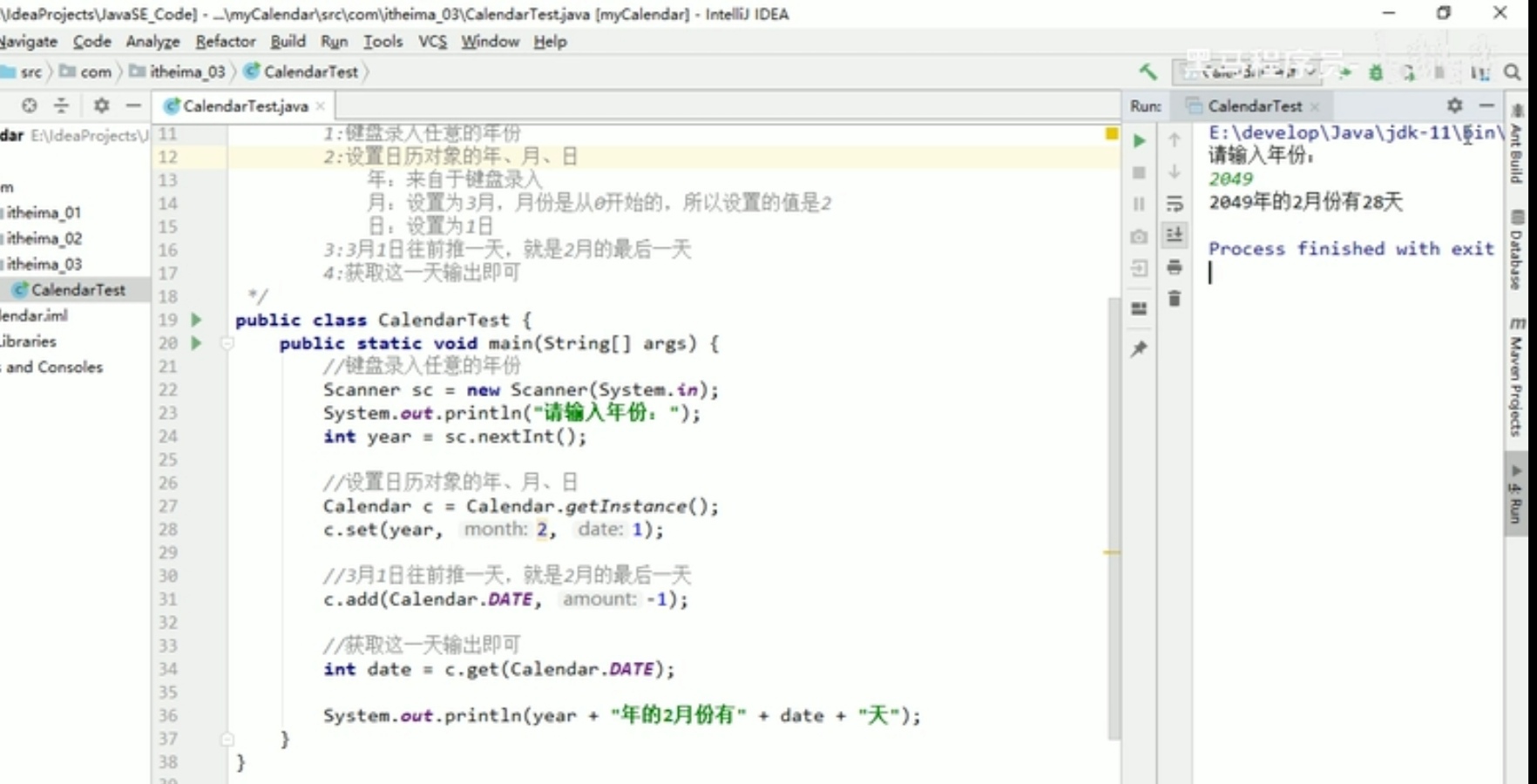Image resolution: width=1537 pixels, height=784 pixels.
Task: Click the Stop process square icon
Action: 1139,172
